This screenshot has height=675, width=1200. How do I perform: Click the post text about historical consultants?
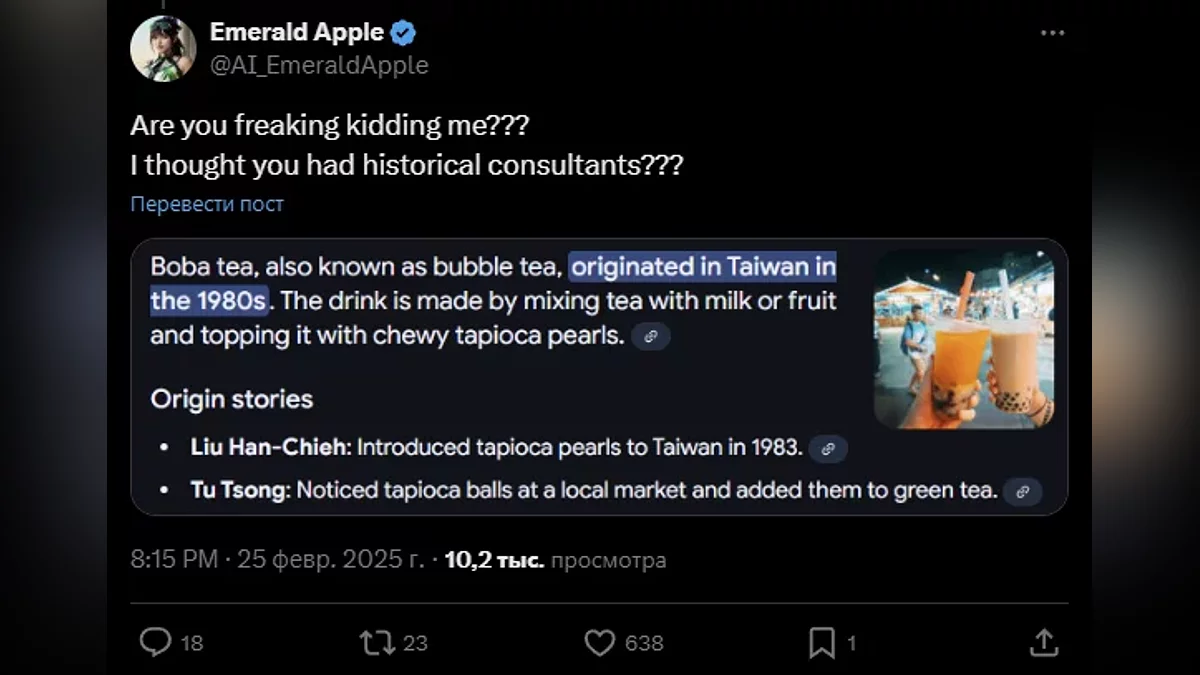click(406, 165)
